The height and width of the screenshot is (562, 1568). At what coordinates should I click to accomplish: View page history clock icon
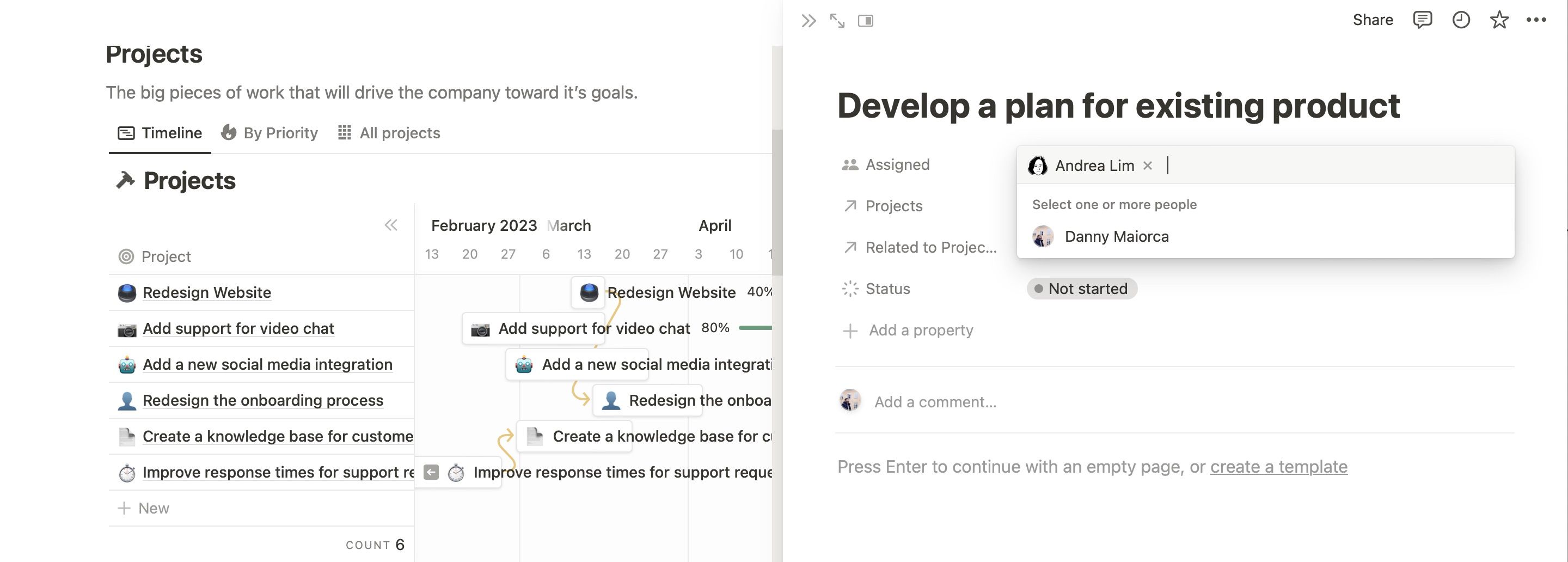(x=1461, y=20)
